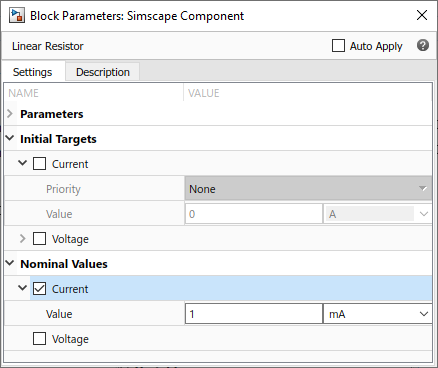Click the VALUE column header
The height and width of the screenshot is (368, 438).
[x=204, y=93]
